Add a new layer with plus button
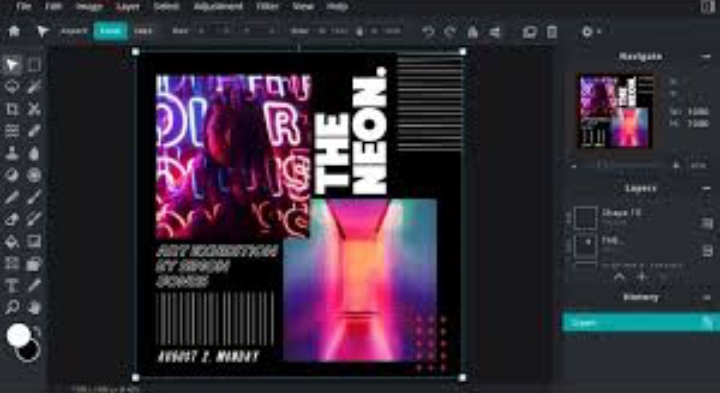 (641, 277)
